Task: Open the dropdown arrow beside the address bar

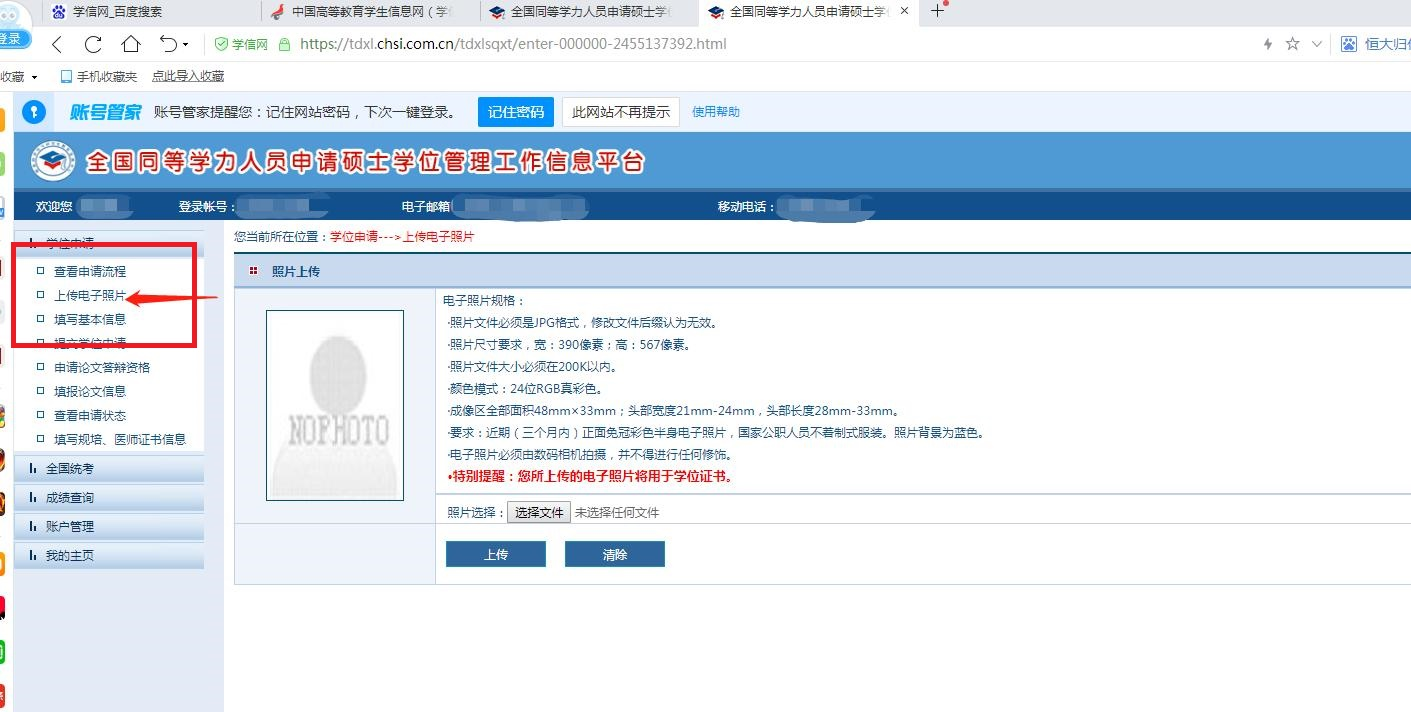Action: (1317, 44)
